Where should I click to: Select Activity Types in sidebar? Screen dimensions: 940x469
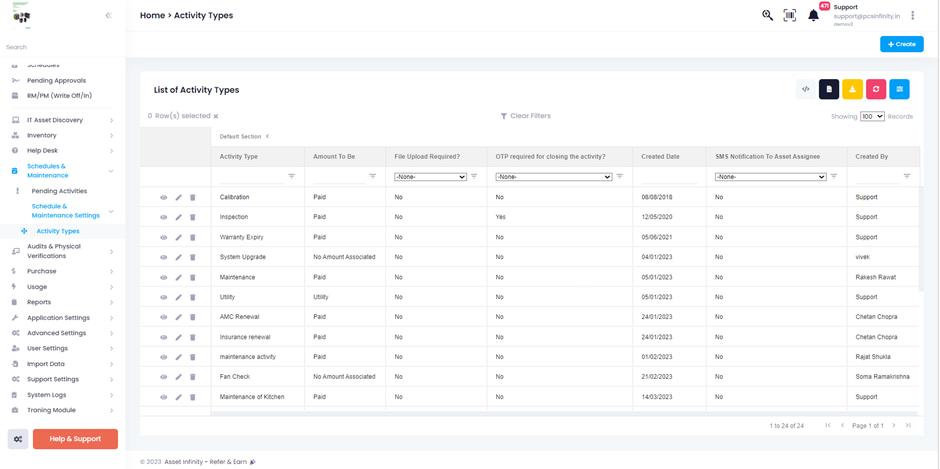click(58, 231)
